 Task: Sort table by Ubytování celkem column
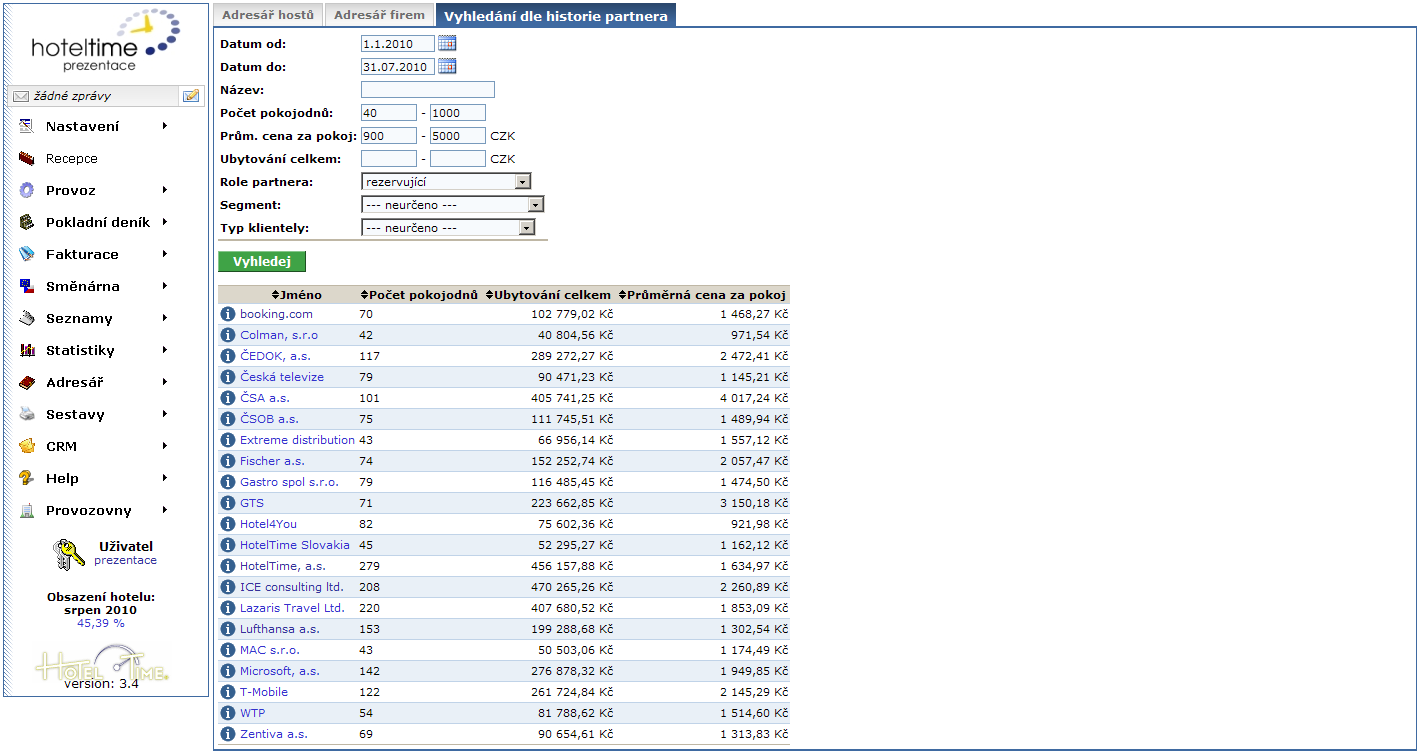coord(548,295)
